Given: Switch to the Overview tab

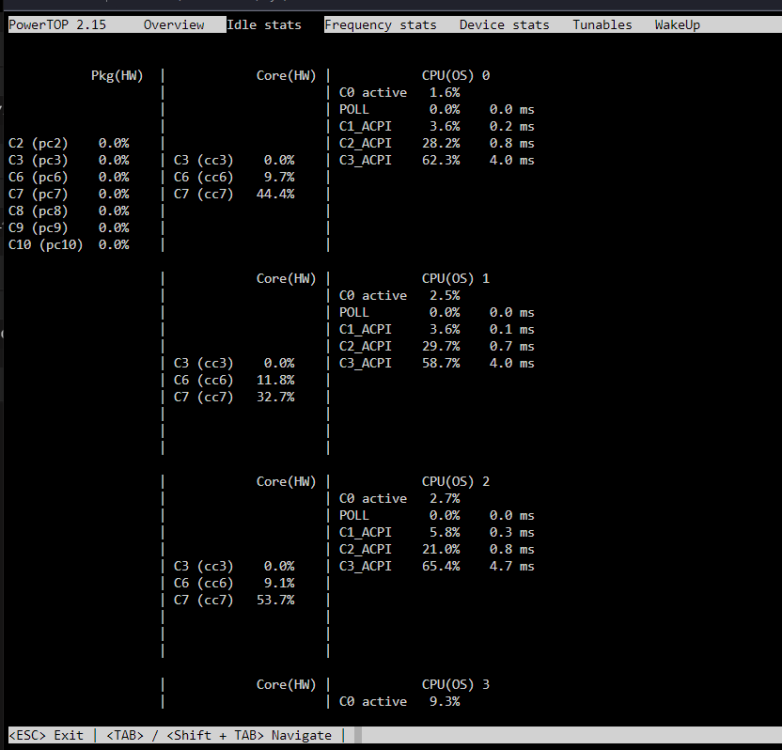Looking at the screenshot, I should (174, 25).
